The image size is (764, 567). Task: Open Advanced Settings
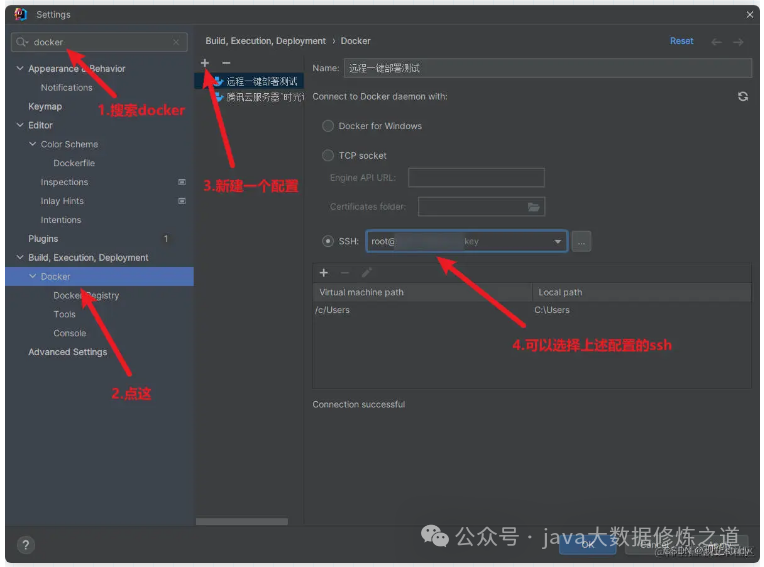pos(67,352)
